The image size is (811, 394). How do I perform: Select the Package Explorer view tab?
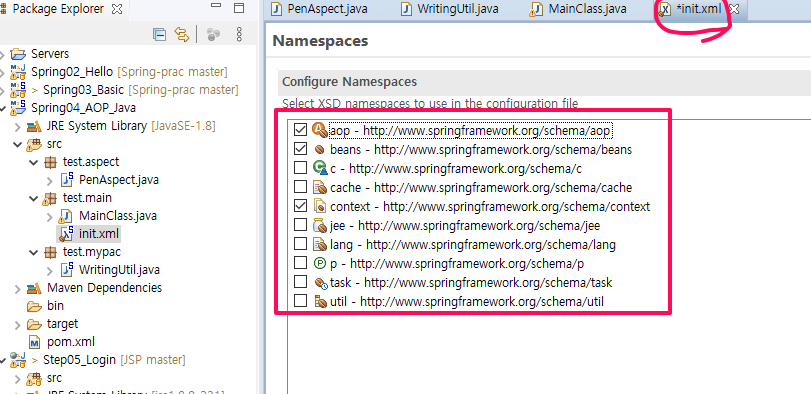point(58,9)
